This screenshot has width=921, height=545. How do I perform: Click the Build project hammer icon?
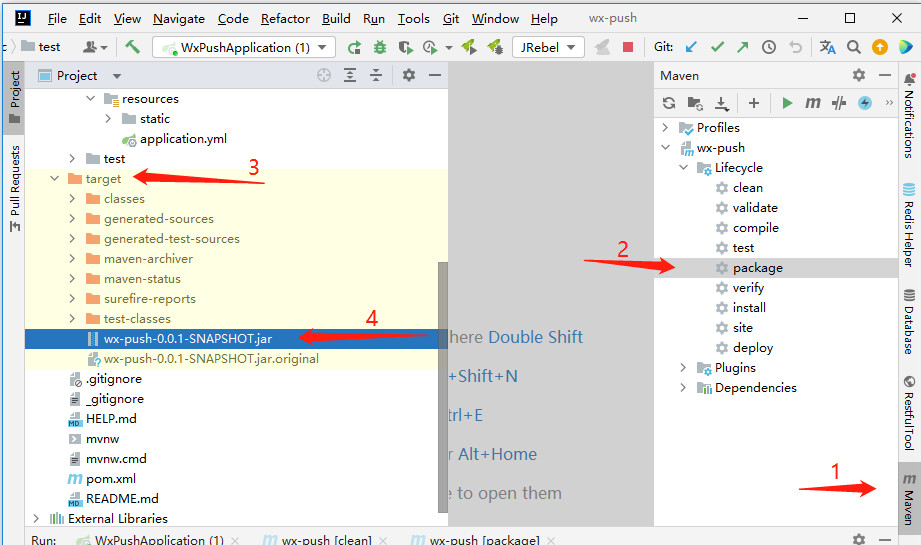click(x=132, y=47)
